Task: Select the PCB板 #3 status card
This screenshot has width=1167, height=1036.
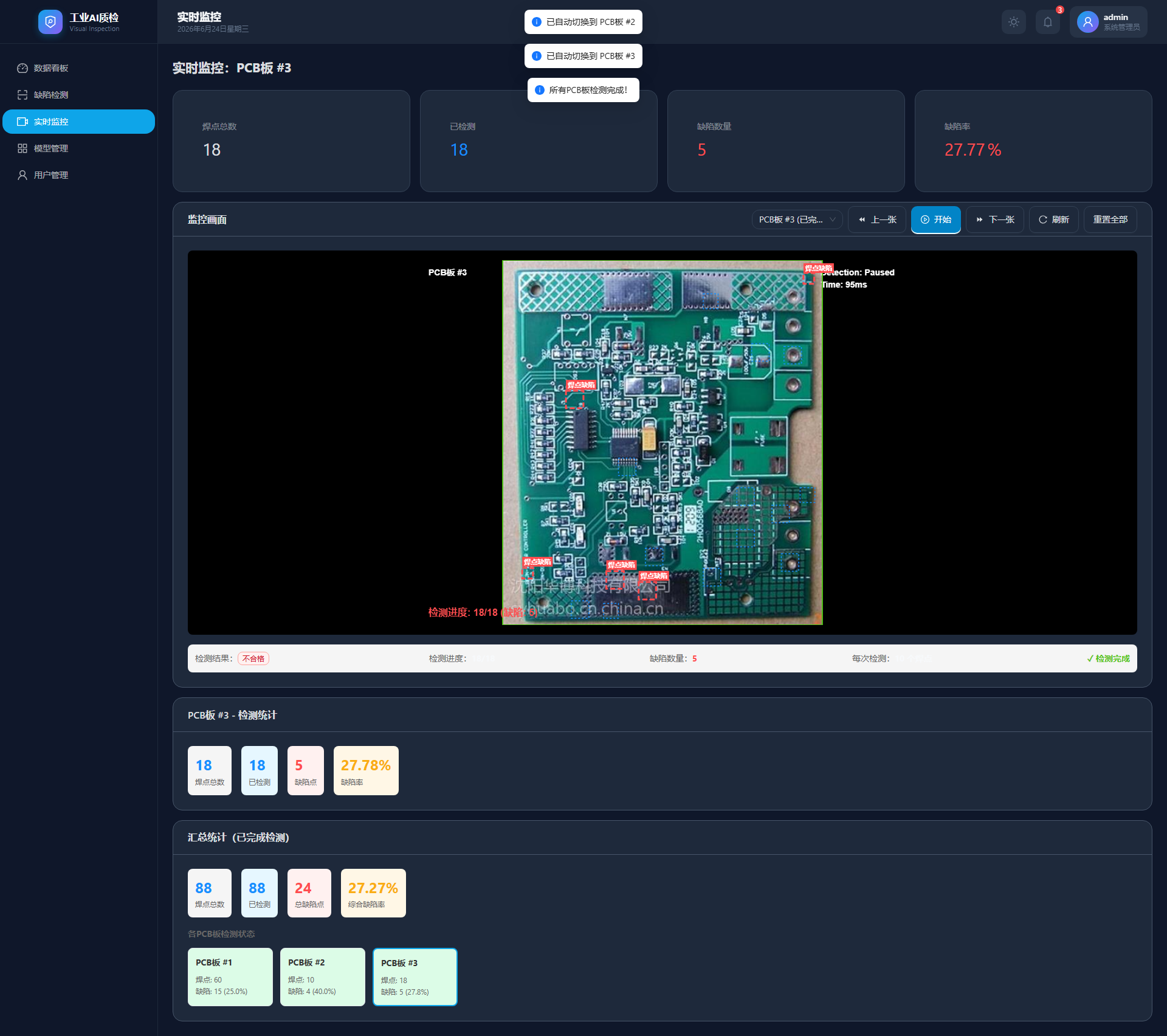Action: [x=415, y=977]
